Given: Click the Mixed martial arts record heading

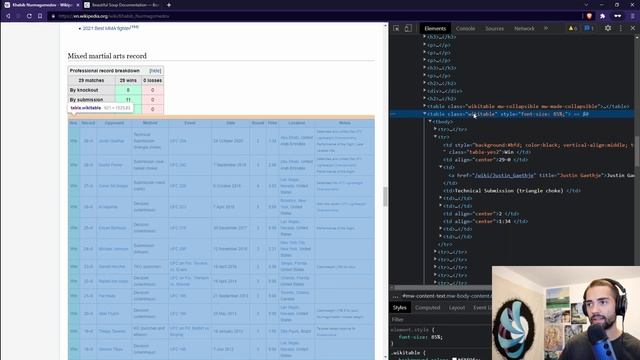Looking at the screenshot, I should 107,56.
